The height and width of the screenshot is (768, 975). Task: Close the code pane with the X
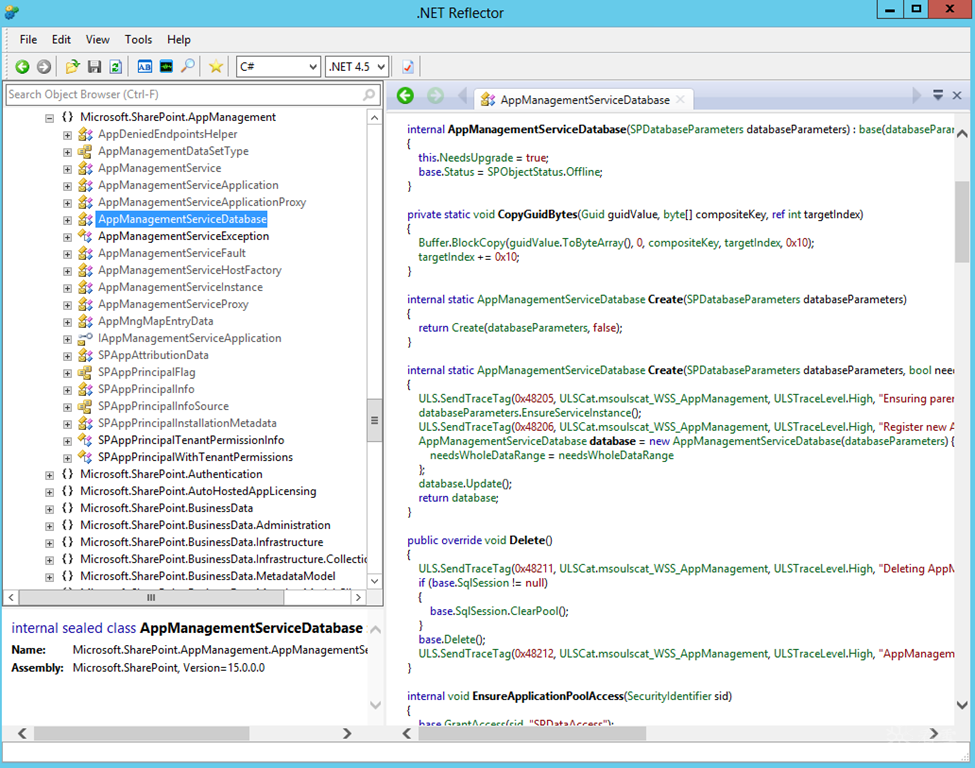[957, 95]
